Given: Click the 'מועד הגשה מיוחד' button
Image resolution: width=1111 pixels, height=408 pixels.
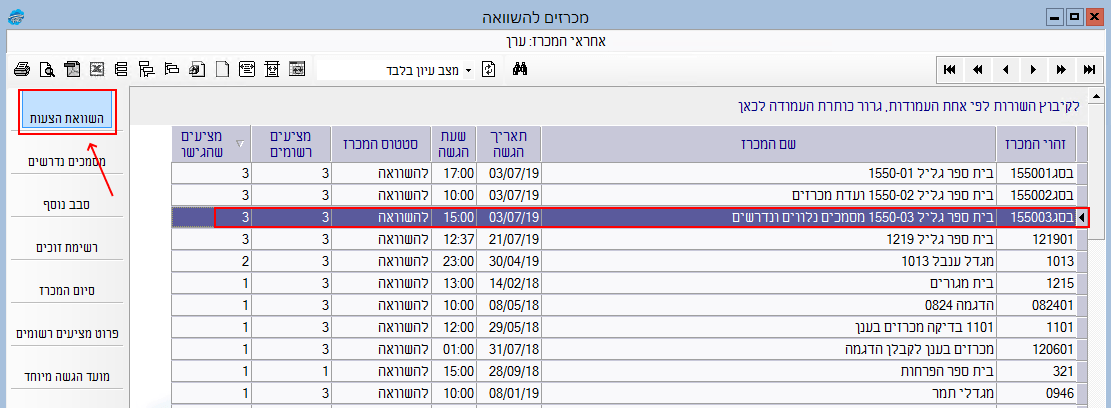Looking at the screenshot, I should (68, 375).
